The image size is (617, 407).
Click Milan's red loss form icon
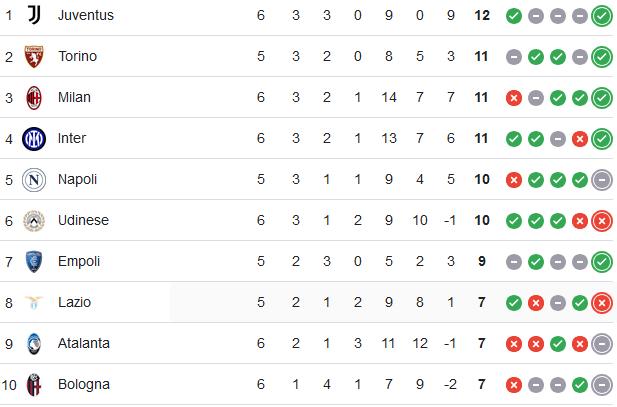click(514, 98)
